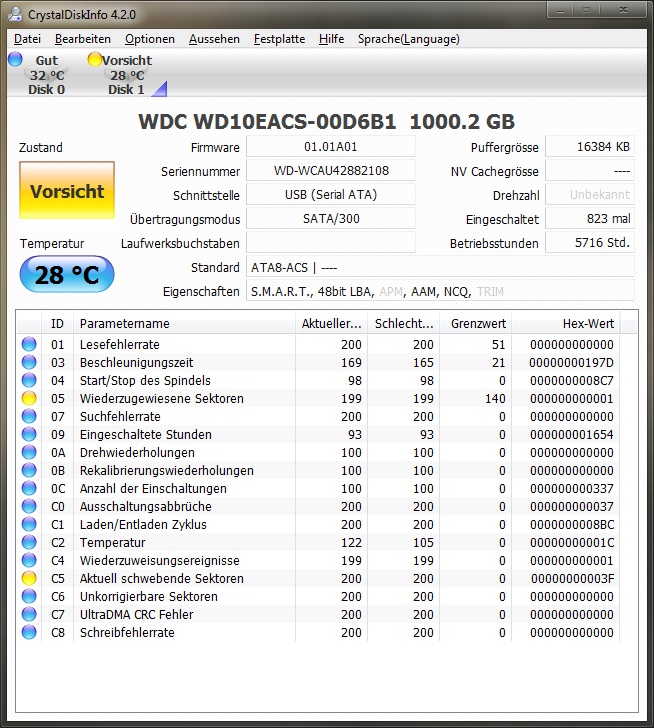Sort by the Grenzwert column header
The width and height of the screenshot is (654, 728).
[476, 324]
